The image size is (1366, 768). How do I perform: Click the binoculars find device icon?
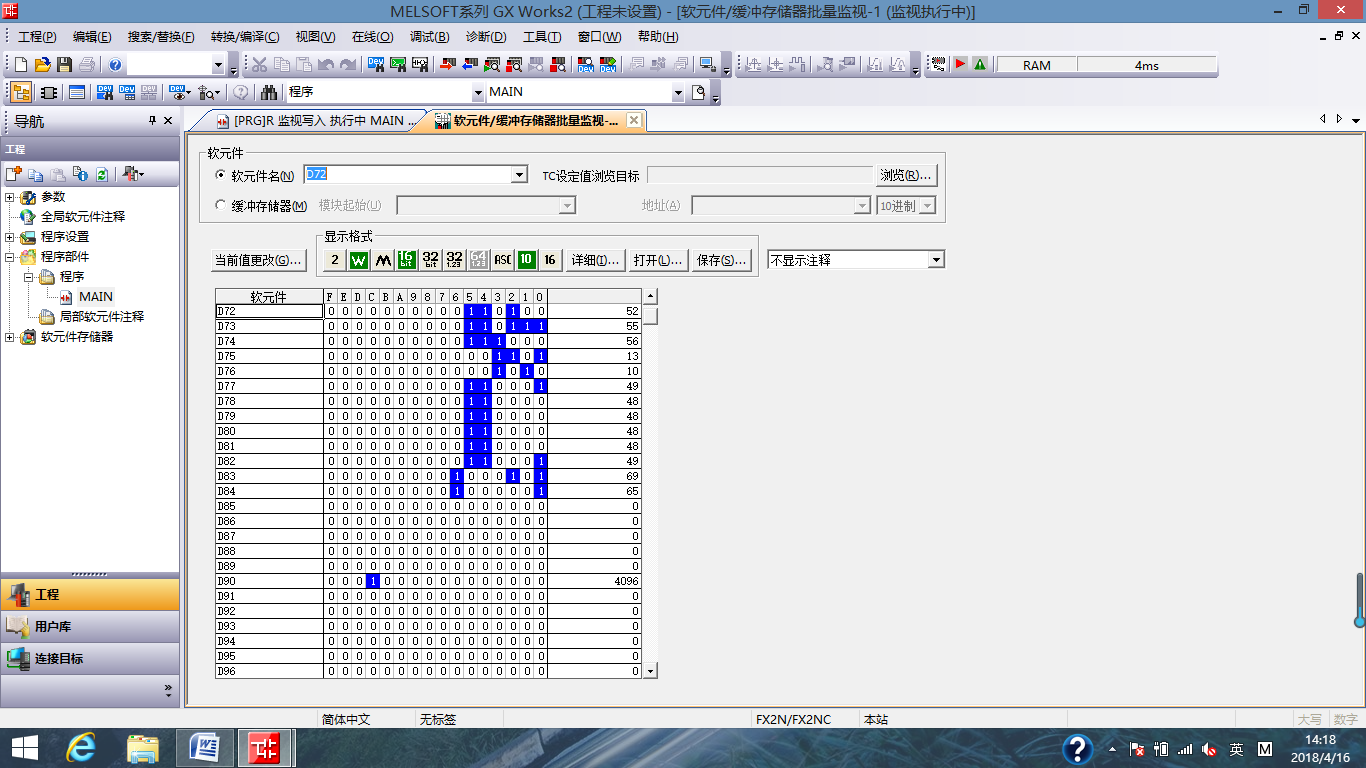(x=269, y=92)
